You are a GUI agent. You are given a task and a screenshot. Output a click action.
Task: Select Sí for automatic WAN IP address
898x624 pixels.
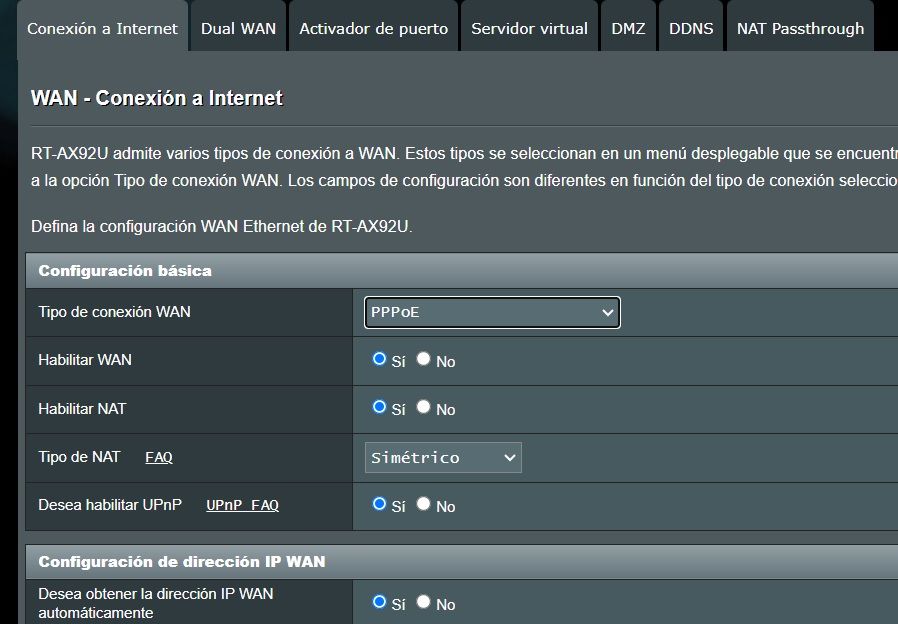coord(379,602)
